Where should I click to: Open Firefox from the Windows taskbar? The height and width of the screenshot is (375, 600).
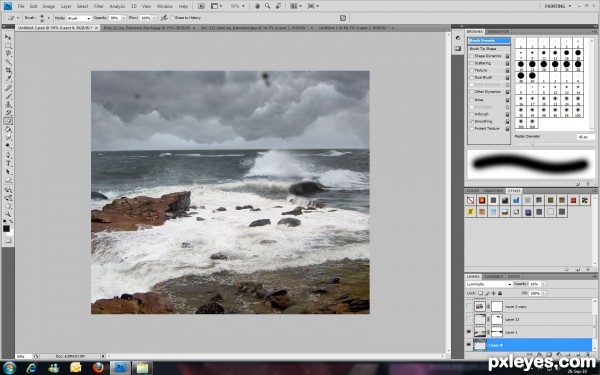[x=98, y=368]
